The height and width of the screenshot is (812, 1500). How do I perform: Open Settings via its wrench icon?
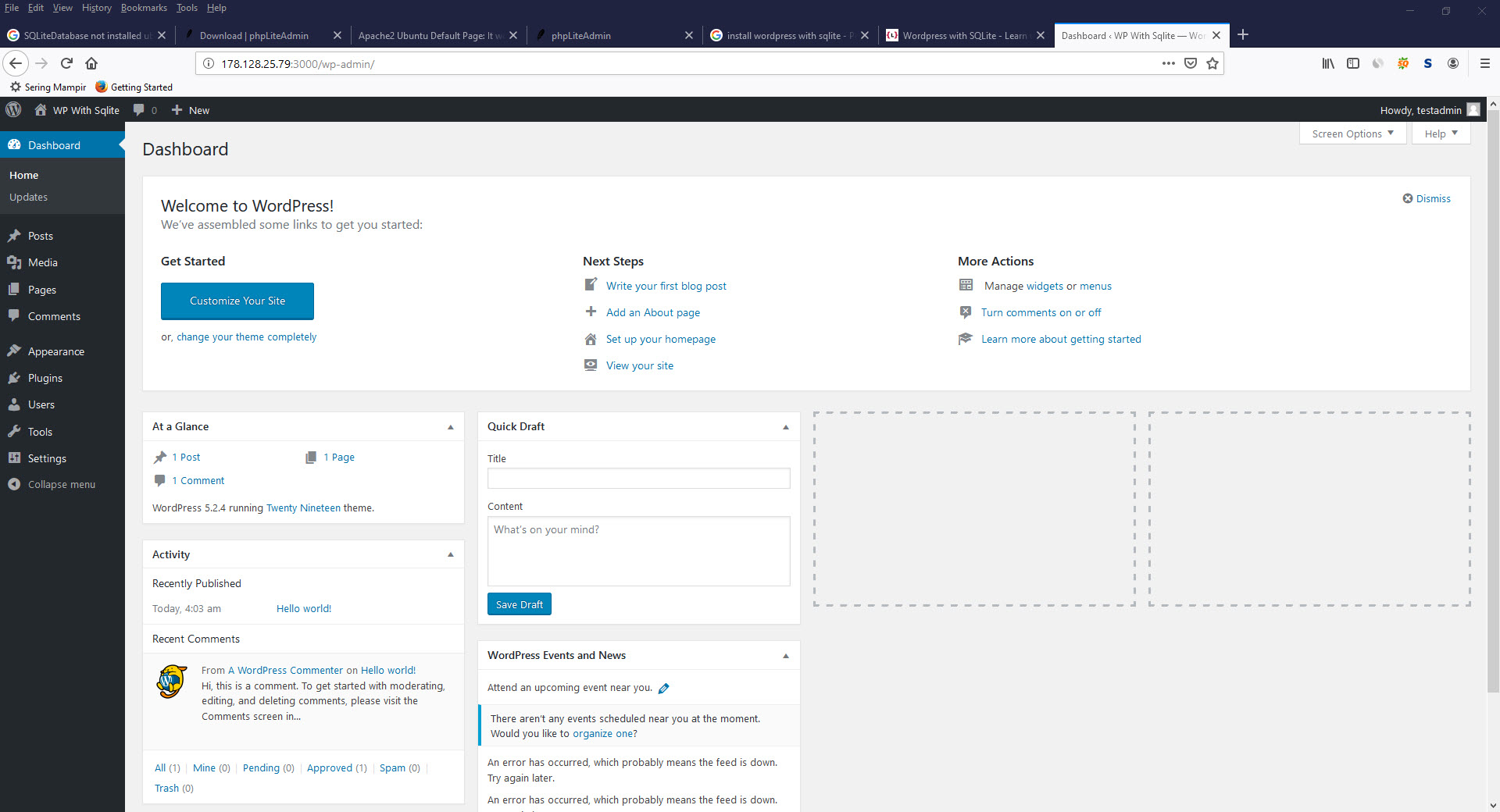15,458
